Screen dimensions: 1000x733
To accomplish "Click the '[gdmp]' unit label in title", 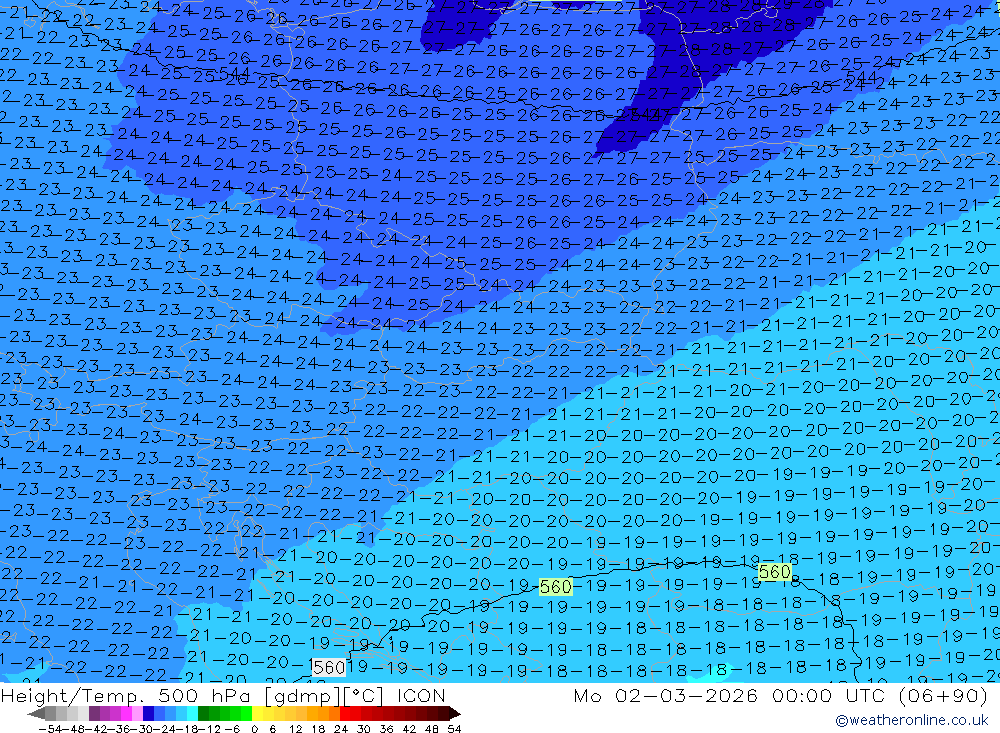I will pyautogui.click(x=302, y=695).
